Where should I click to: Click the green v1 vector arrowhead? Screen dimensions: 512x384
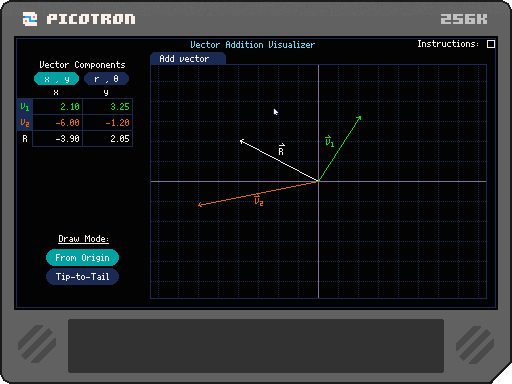point(359,118)
